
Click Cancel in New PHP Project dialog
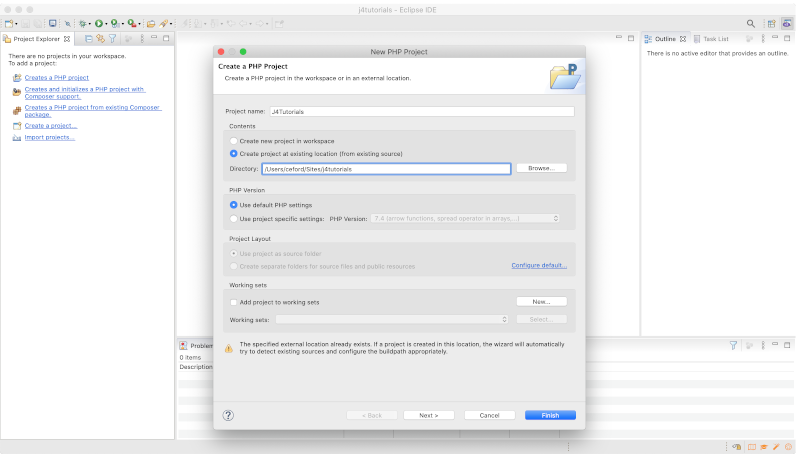(489, 415)
